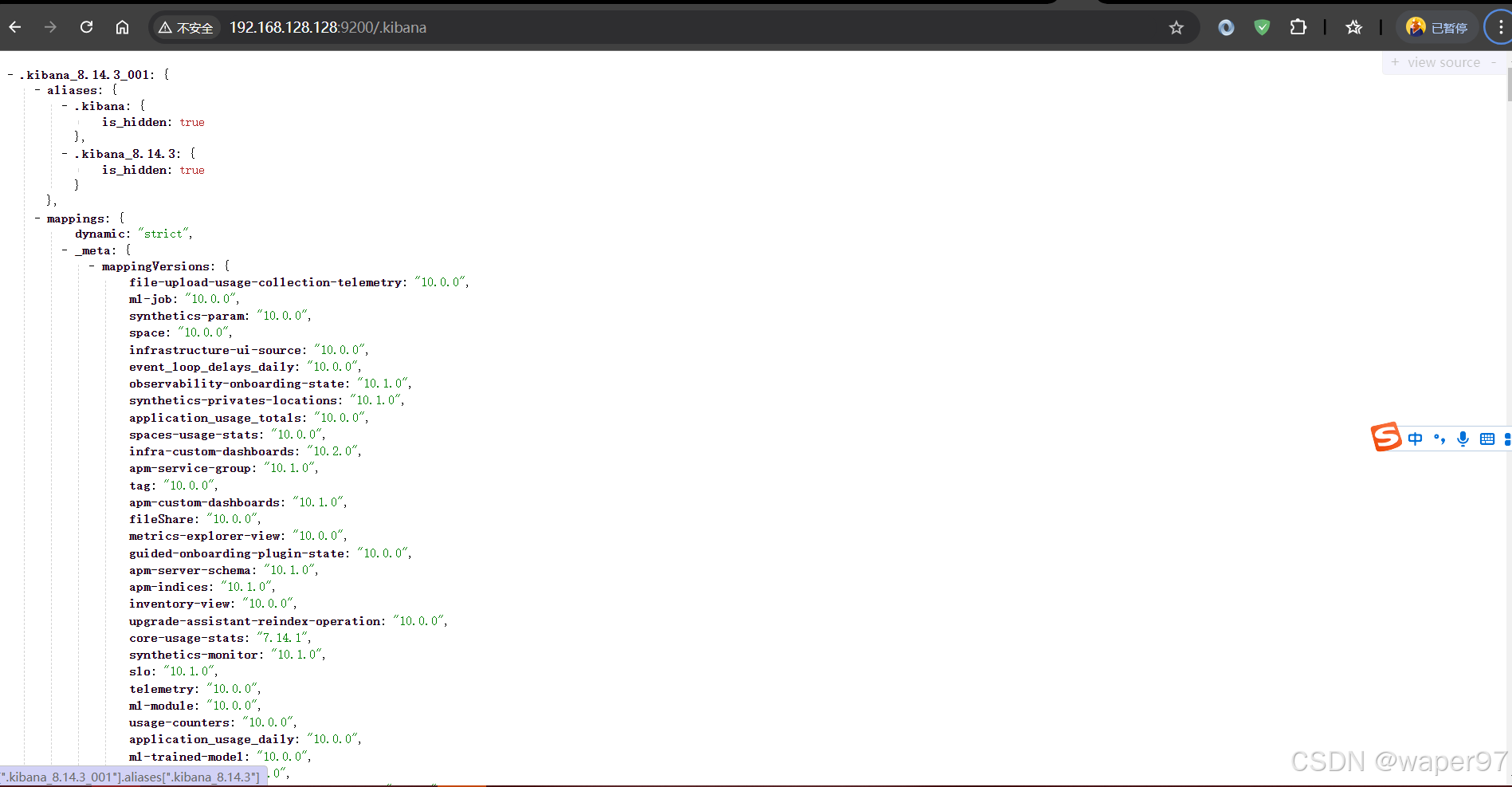Open the browser home page
This screenshot has width=1512, height=787.
122,27
